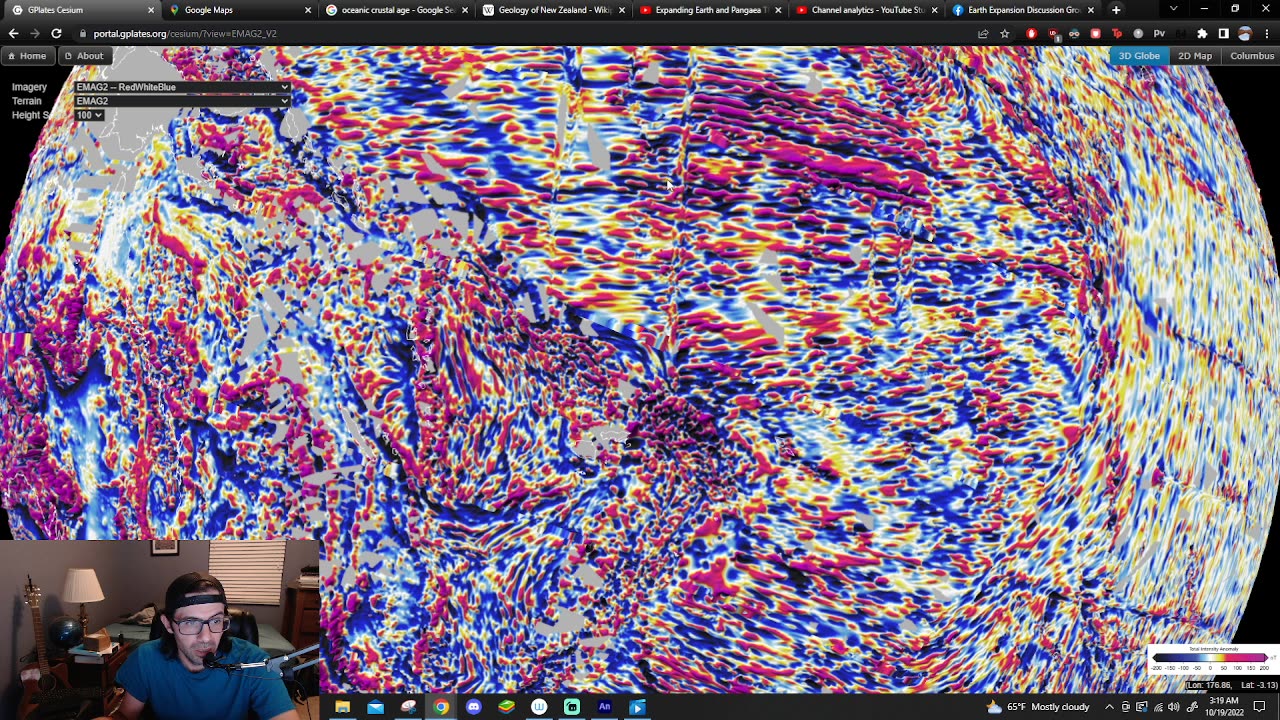The width and height of the screenshot is (1280, 720).
Task: Toggle the browser side panel
Action: pos(1223,34)
